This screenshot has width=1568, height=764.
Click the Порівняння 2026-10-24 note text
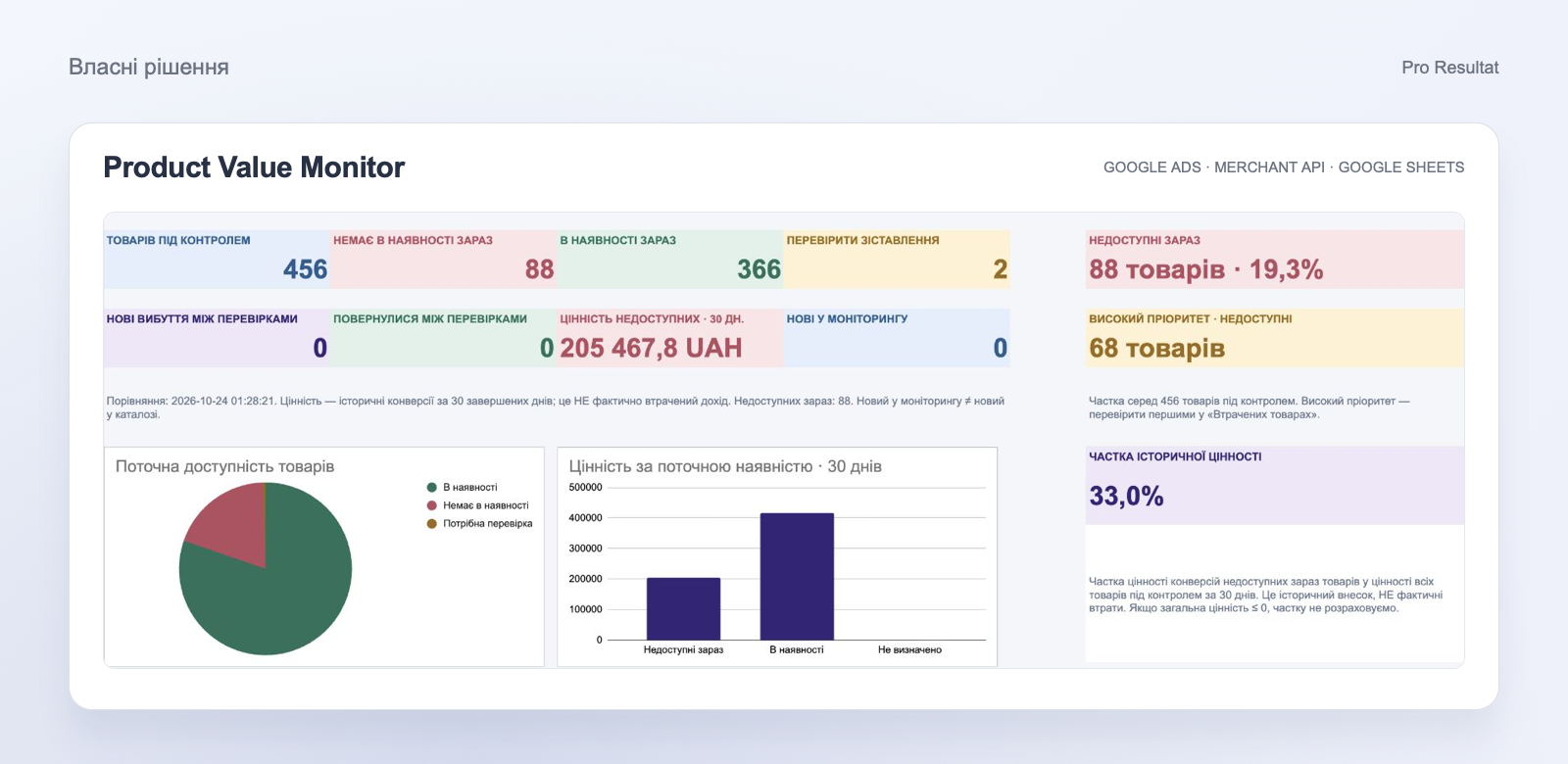(x=555, y=407)
